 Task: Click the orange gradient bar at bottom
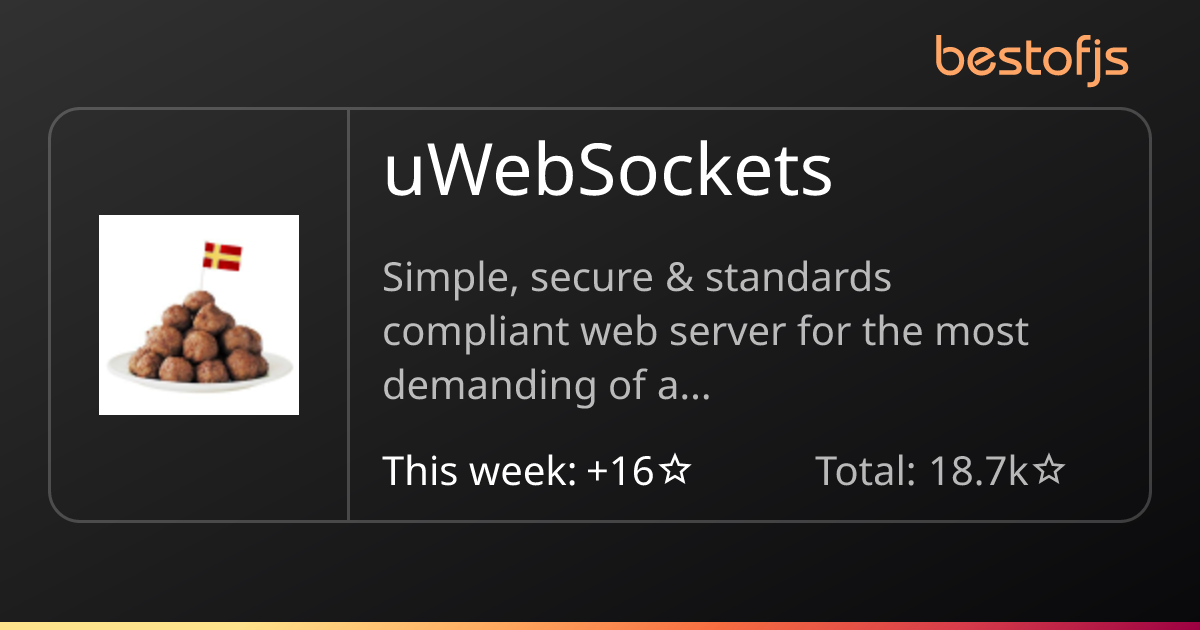[600, 625]
